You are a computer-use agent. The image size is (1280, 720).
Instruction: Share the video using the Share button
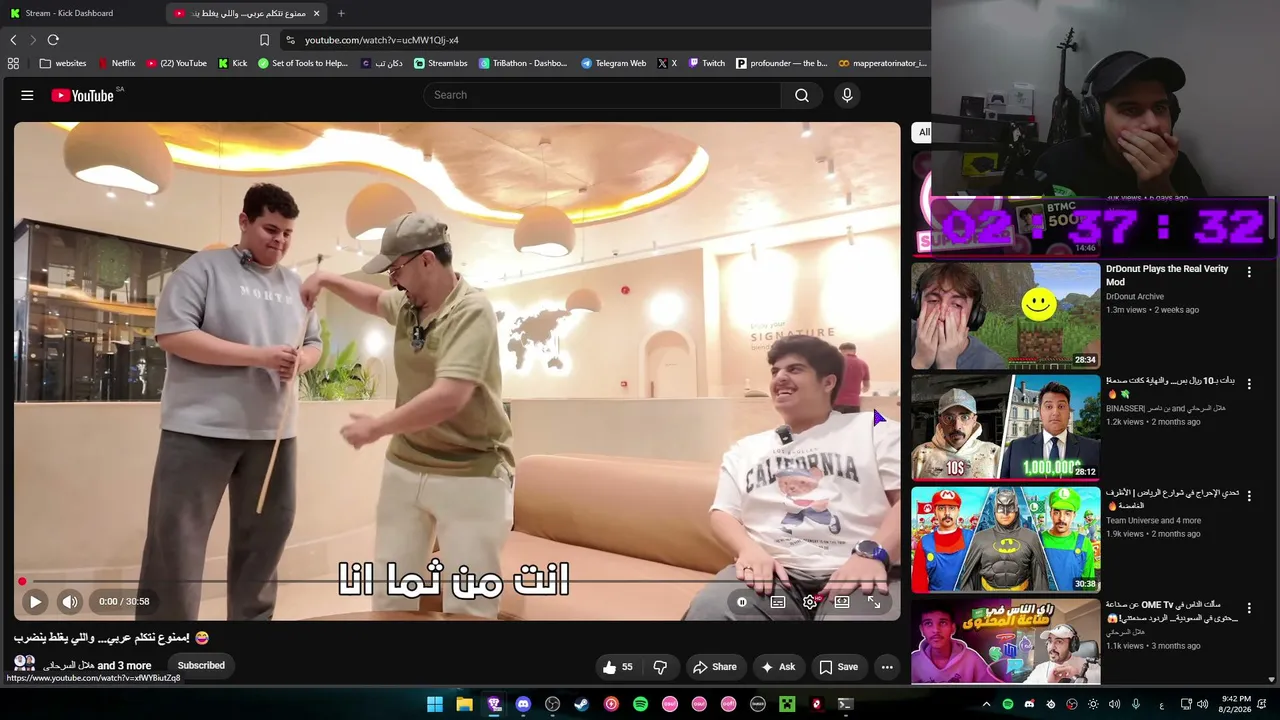click(715, 667)
